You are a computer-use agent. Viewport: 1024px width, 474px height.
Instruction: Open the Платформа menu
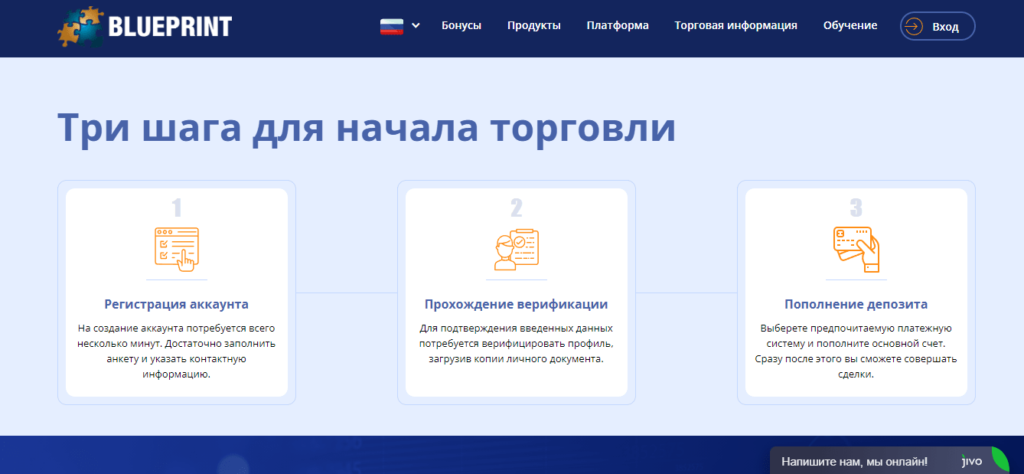pyautogui.click(x=617, y=26)
